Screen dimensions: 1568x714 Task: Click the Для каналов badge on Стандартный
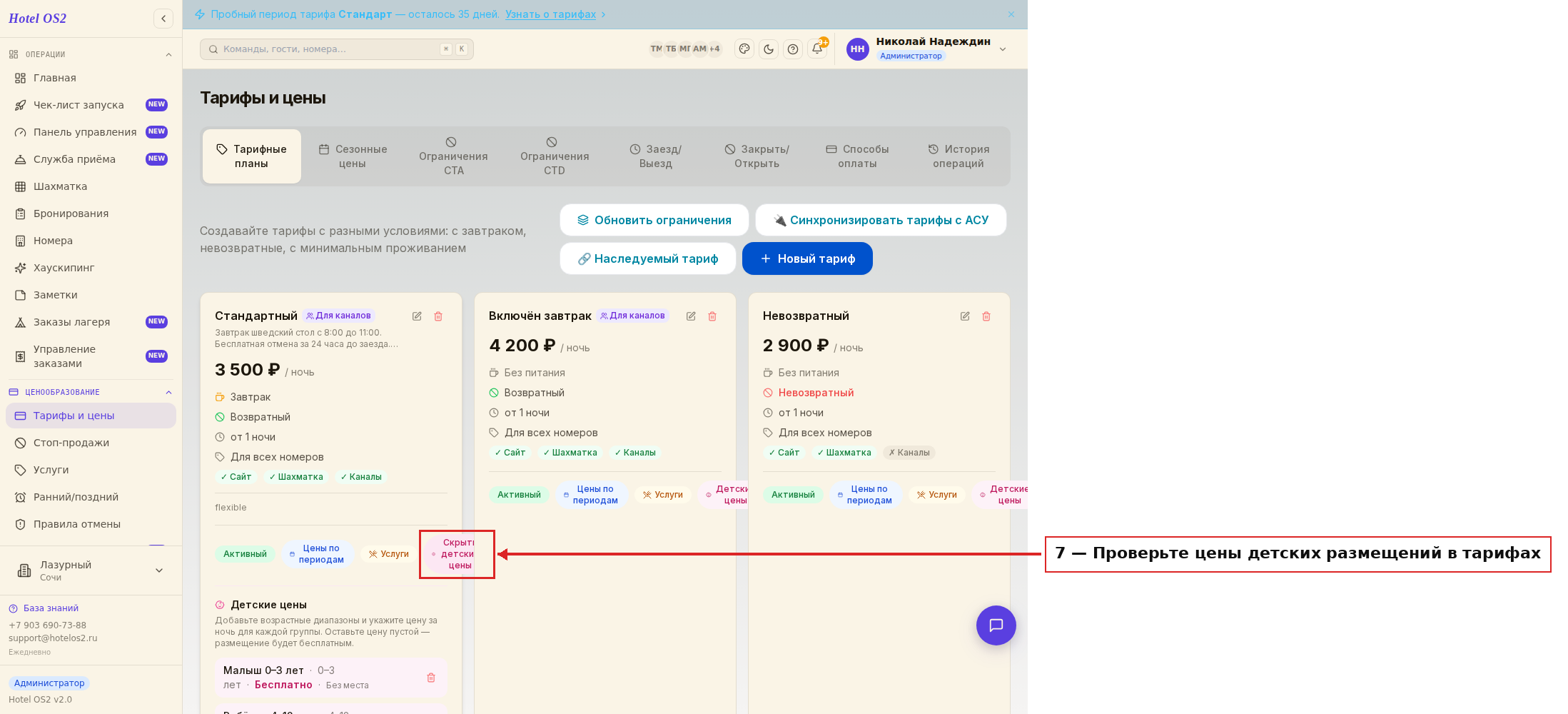339,316
